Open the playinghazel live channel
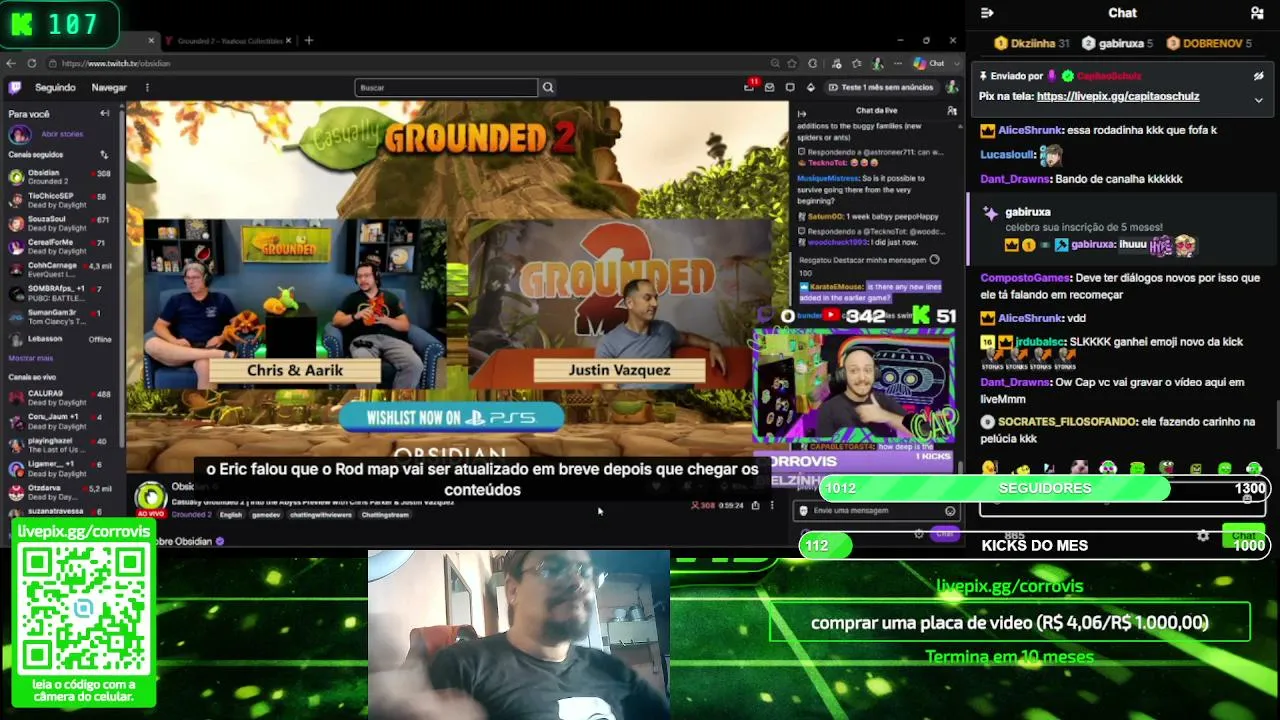The height and width of the screenshot is (720, 1280). pyautogui.click(x=60, y=445)
